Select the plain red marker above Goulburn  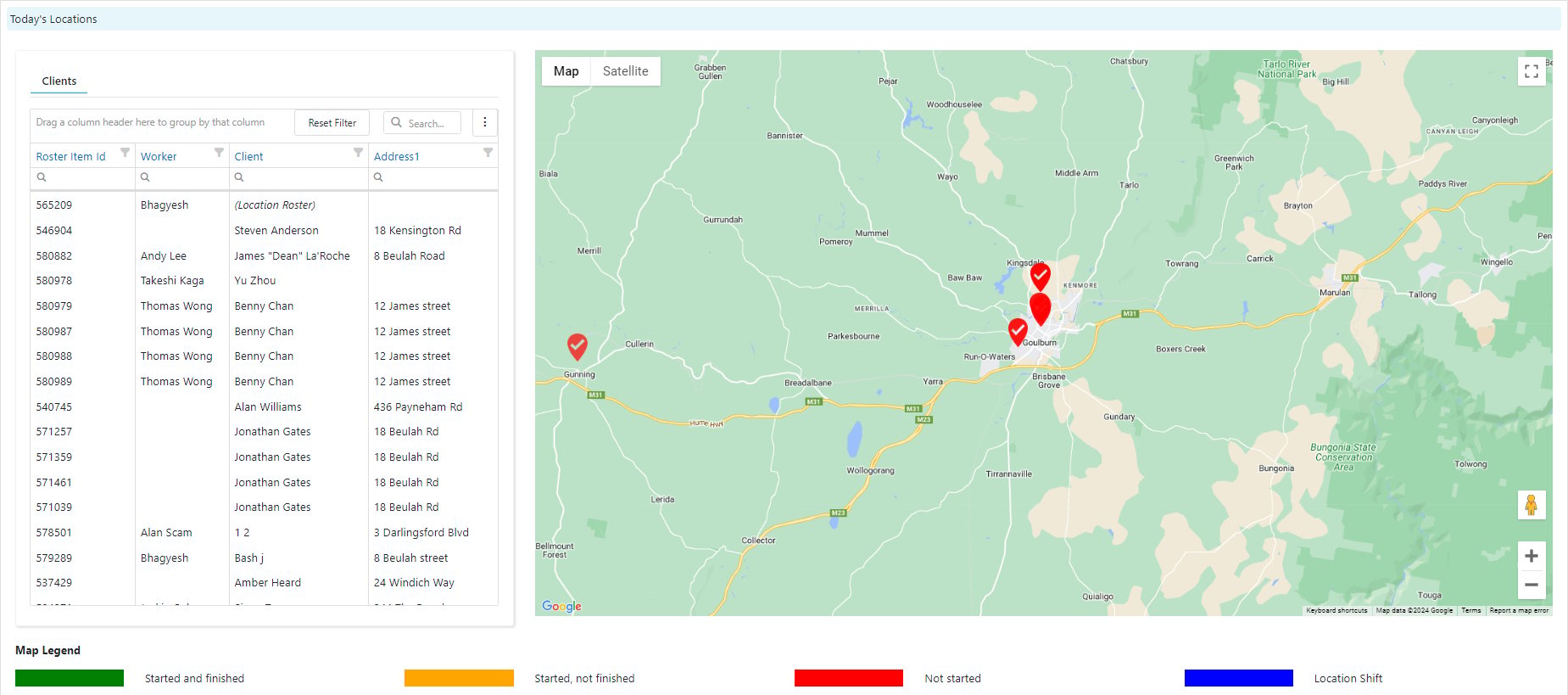coord(1041,308)
